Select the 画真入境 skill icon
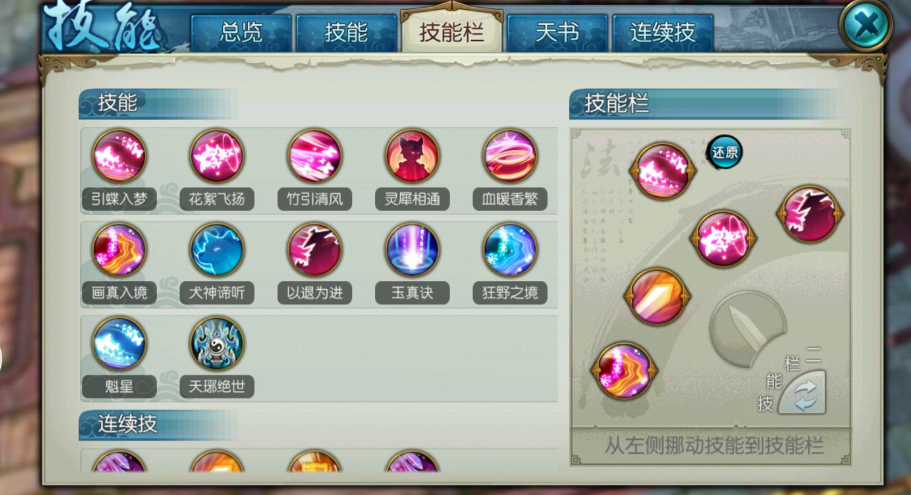911x495 pixels. pos(119,250)
